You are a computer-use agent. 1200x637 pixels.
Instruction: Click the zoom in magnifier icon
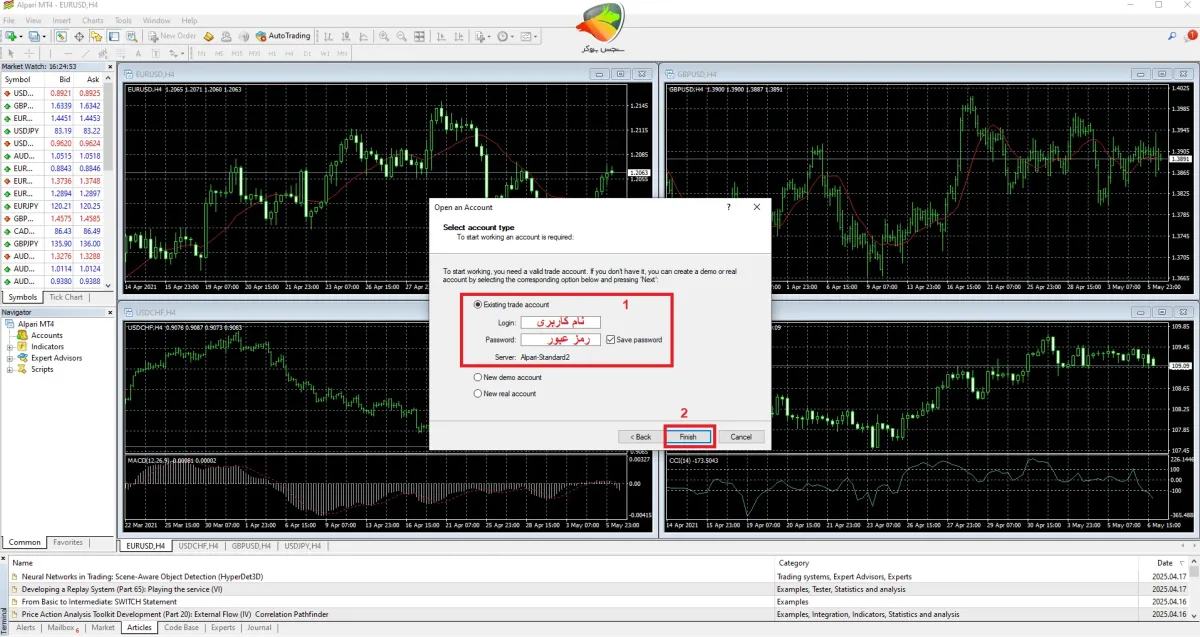(x=383, y=36)
